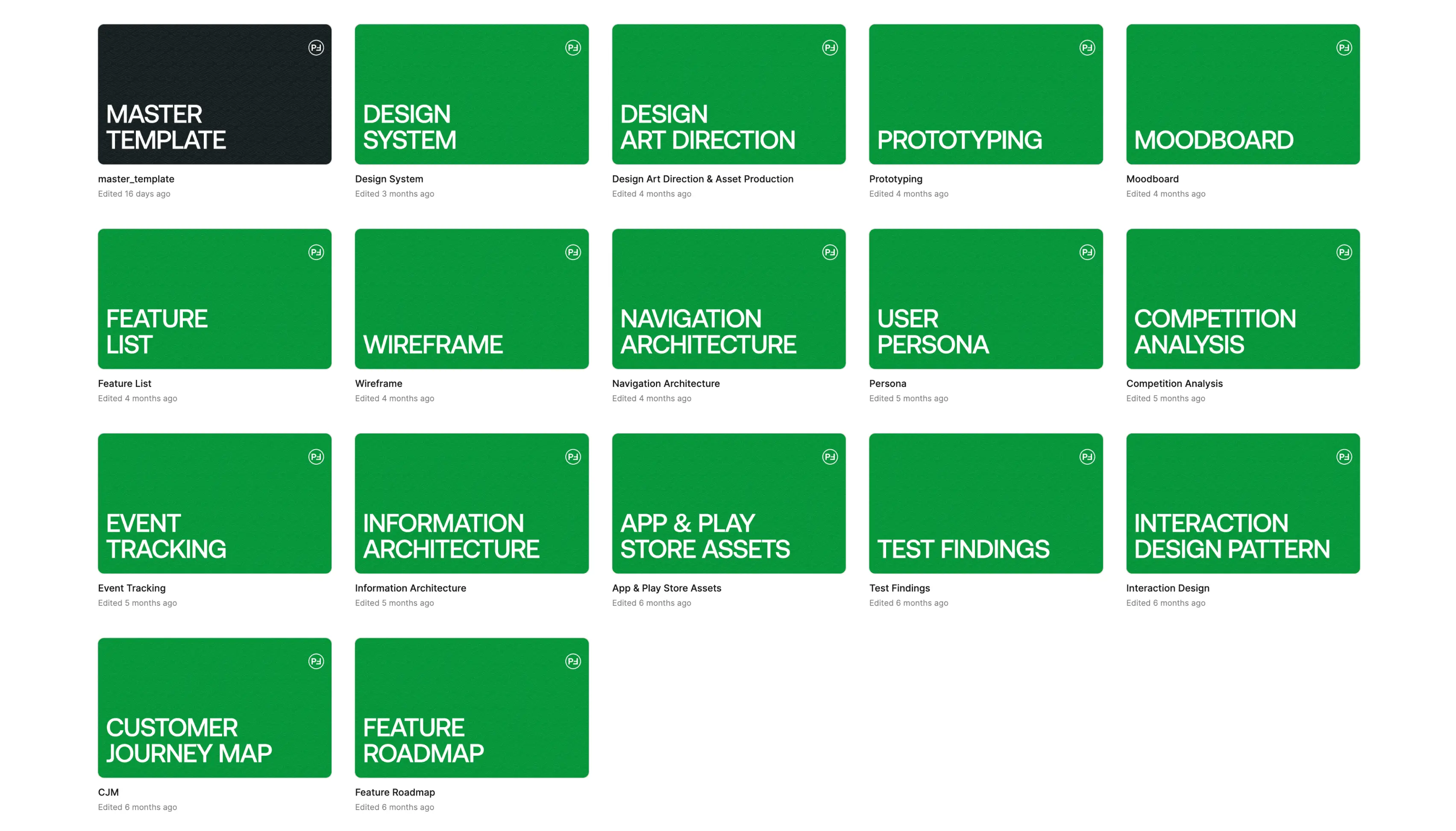
Task: Click 'Edited 4 months ago' under Wireframe
Action: click(394, 398)
